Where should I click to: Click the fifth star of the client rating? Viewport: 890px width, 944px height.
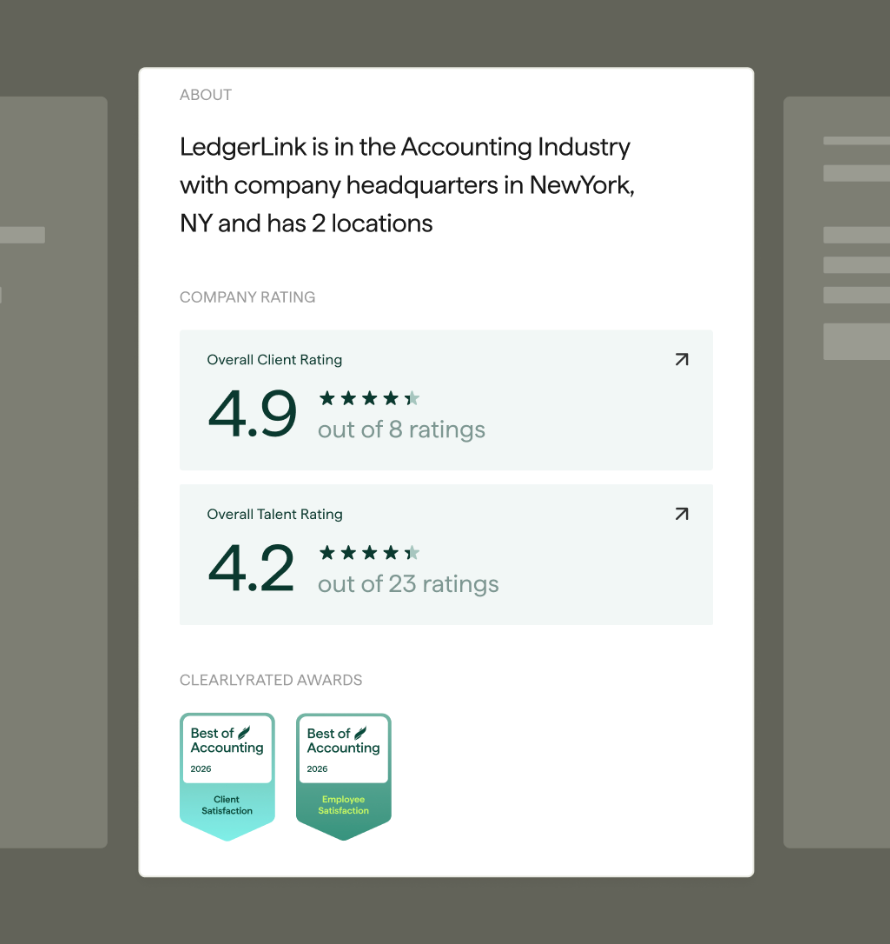pos(411,397)
